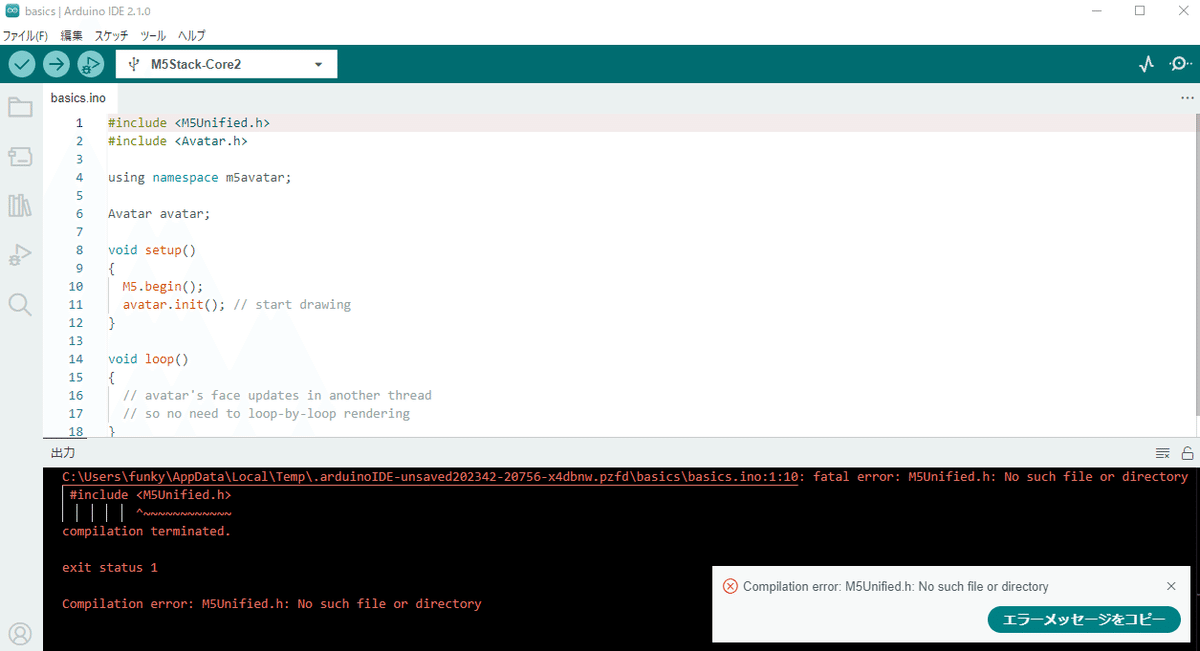Open the スケッチ menu
Image resolution: width=1200 pixels, height=651 pixels.
(112, 35)
